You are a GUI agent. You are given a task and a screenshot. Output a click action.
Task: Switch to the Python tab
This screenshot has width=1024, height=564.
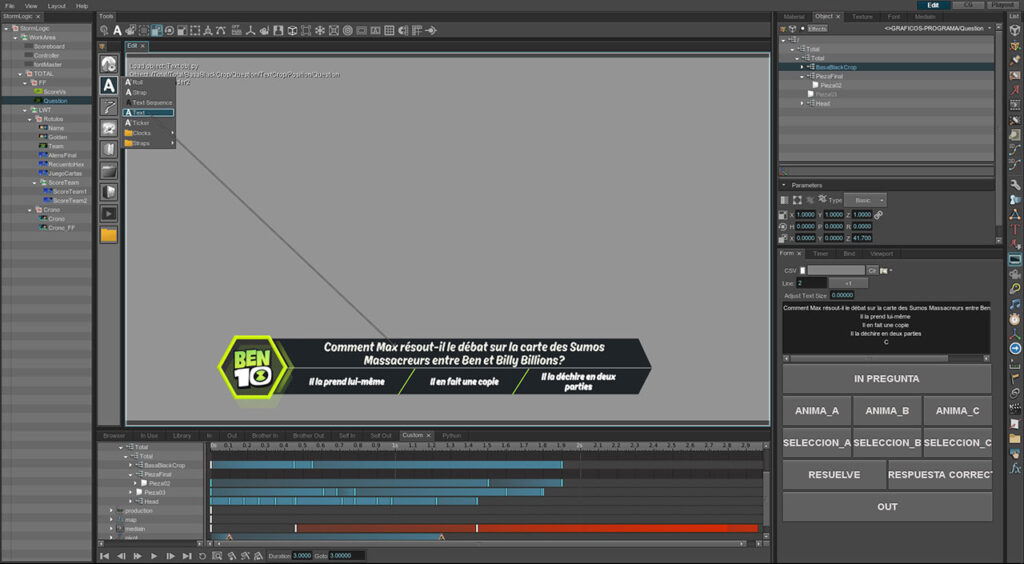[x=452, y=435]
